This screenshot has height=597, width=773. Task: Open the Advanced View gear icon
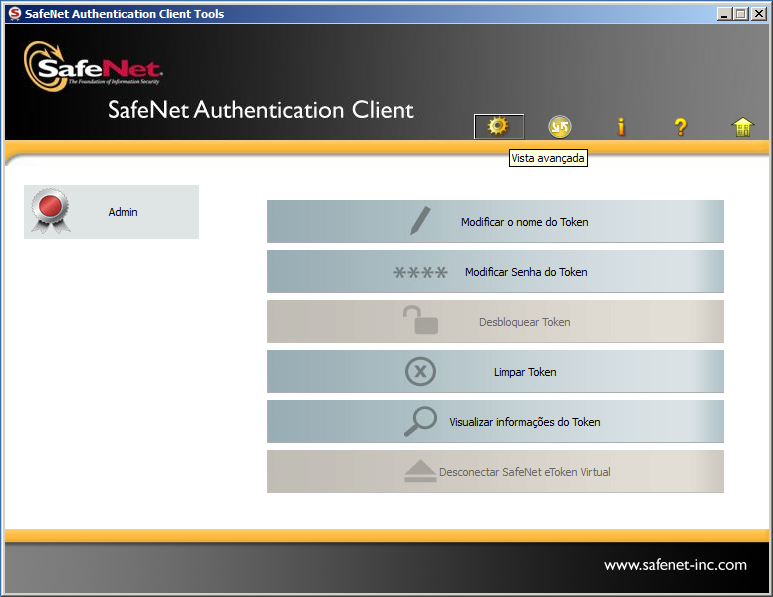[x=498, y=127]
